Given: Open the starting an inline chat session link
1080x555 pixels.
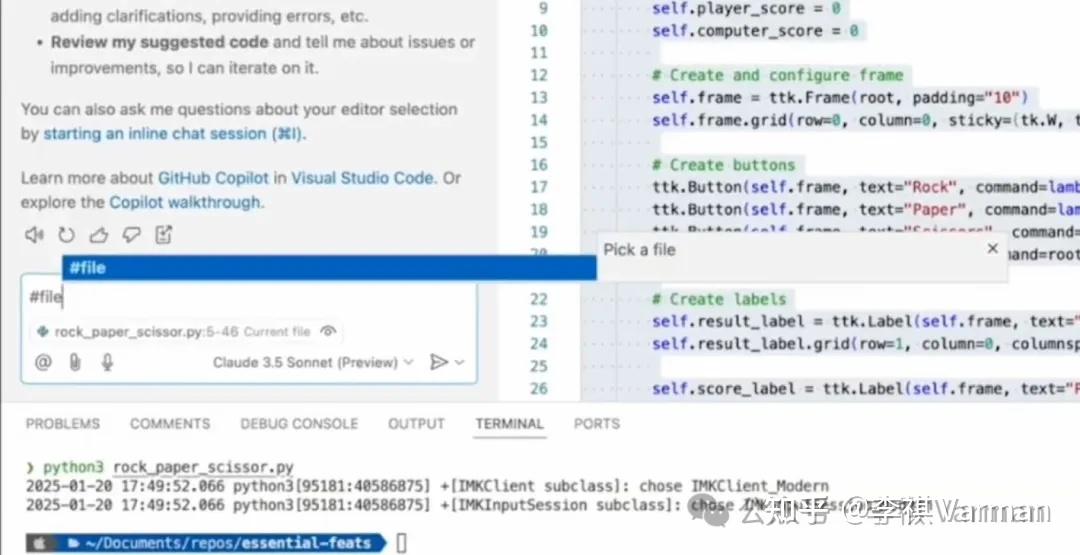Looking at the screenshot, I should (174, 134).
